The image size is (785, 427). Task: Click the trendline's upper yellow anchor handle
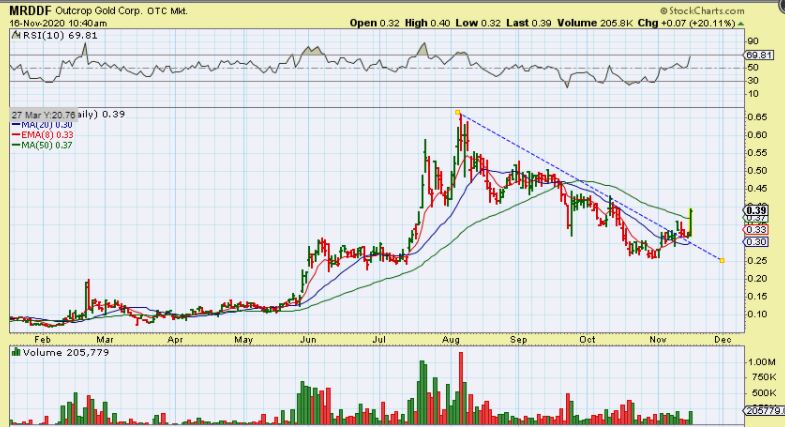[x=458, y=112]
